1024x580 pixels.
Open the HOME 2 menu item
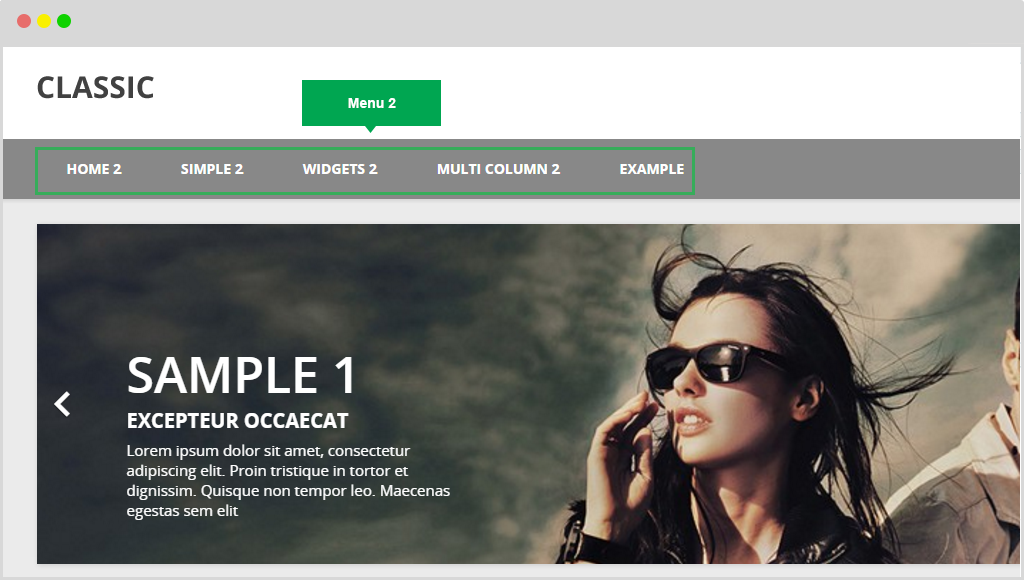click(x=94, y=169)
